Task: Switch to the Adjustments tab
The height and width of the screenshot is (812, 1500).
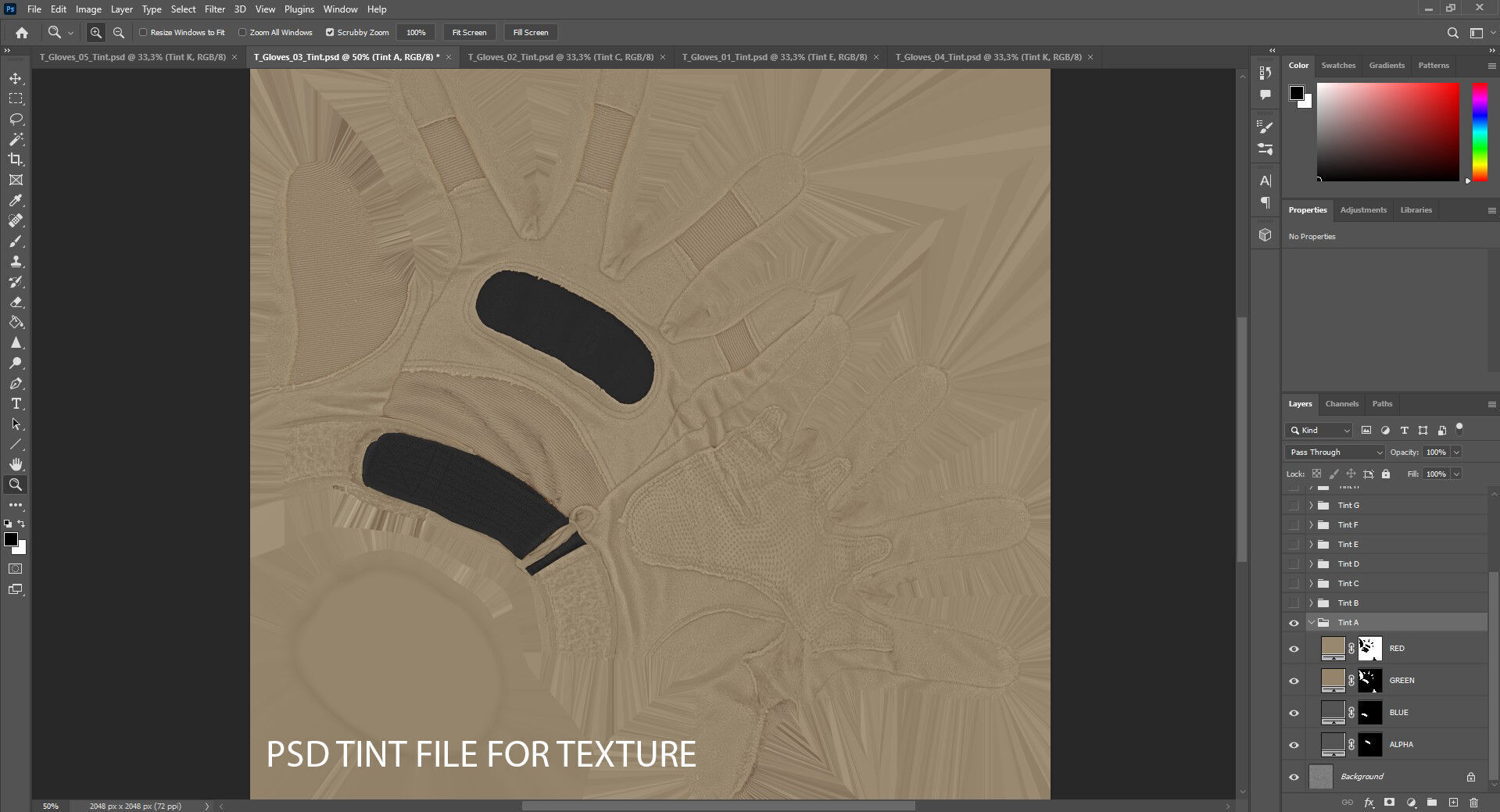Action: (x=1363, y=210)
